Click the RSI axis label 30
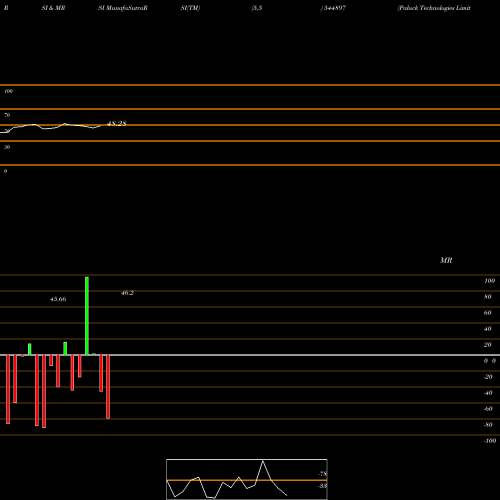 pos(7,147)
